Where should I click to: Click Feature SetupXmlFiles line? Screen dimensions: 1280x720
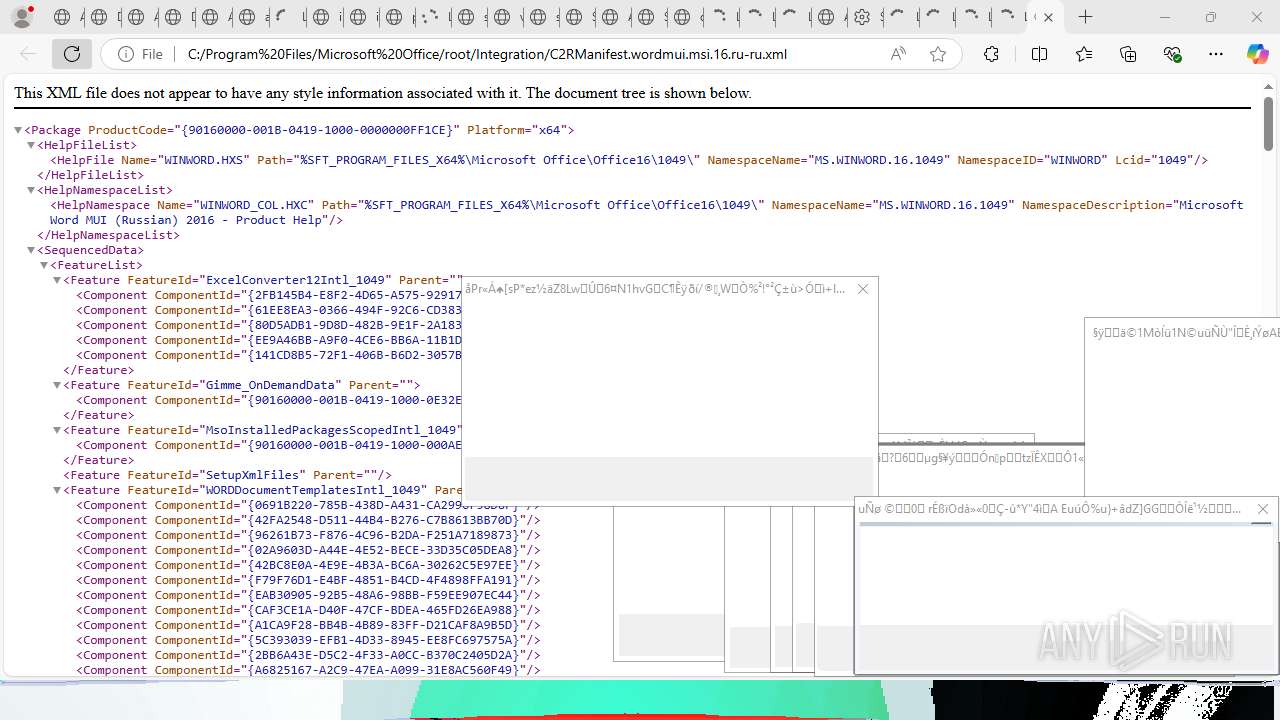(228, 475)
